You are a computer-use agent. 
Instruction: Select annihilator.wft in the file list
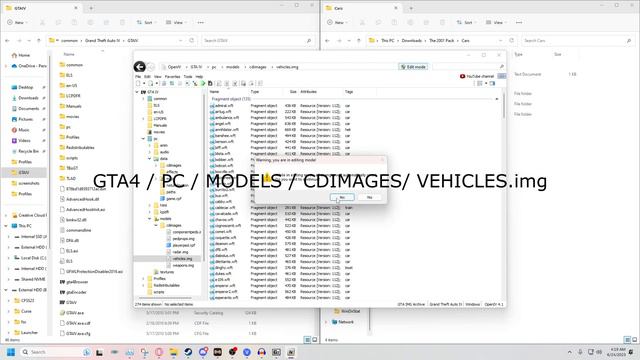227,130
